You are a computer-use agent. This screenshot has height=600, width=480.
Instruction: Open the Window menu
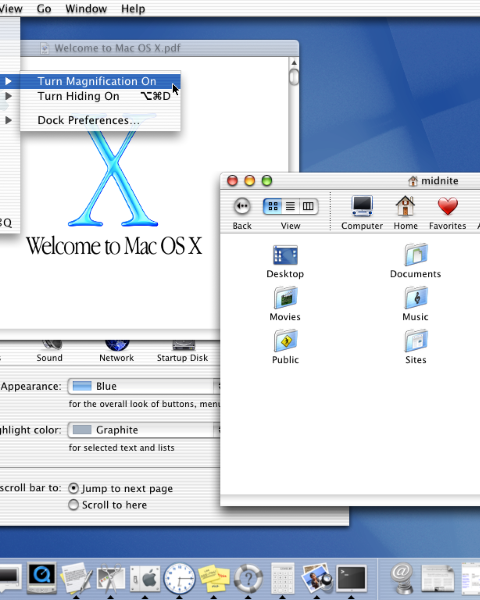[x=86, y=8]
